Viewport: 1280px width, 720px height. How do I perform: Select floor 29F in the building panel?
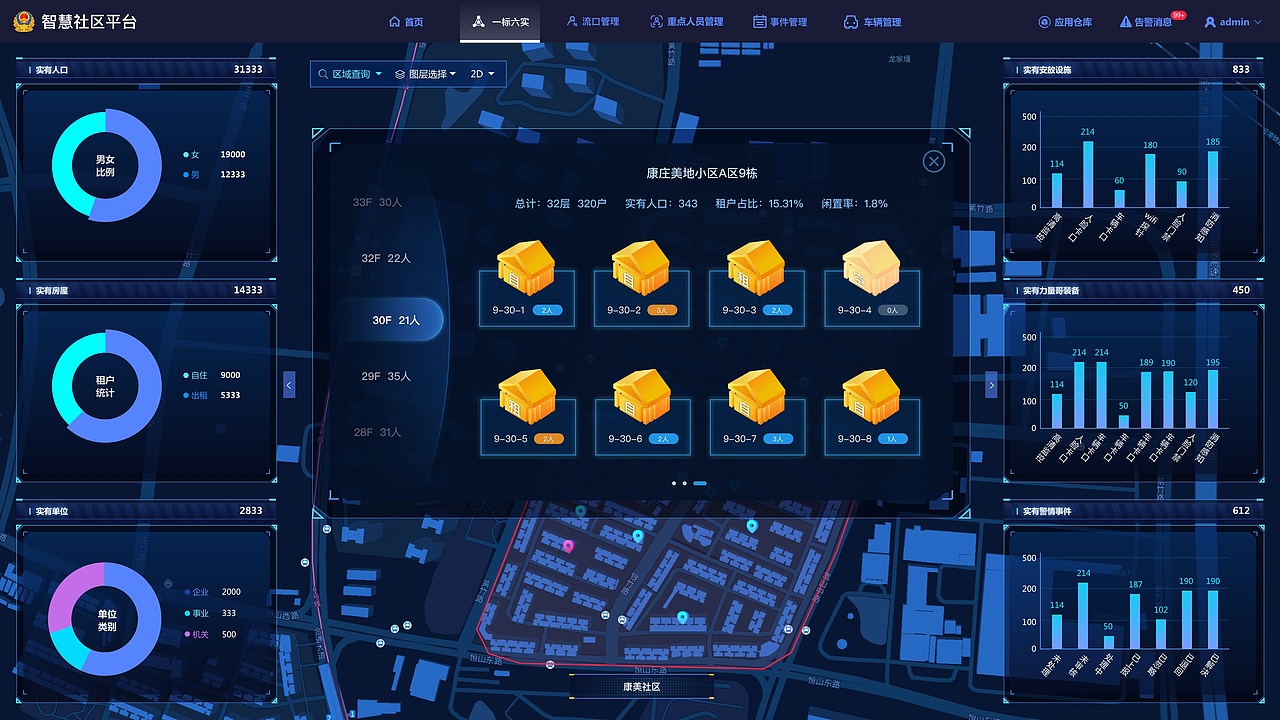click(388, 378)
